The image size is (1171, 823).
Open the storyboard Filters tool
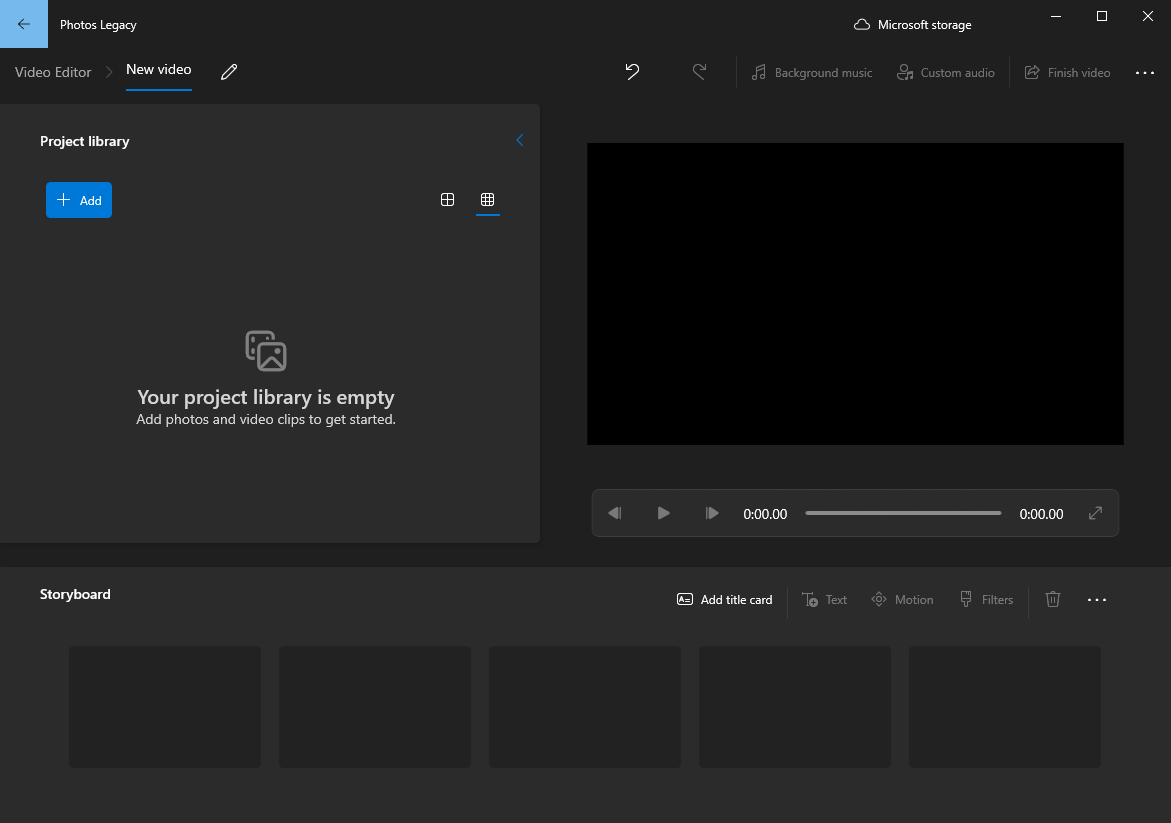pyautogui.click(x=987, y=600)
